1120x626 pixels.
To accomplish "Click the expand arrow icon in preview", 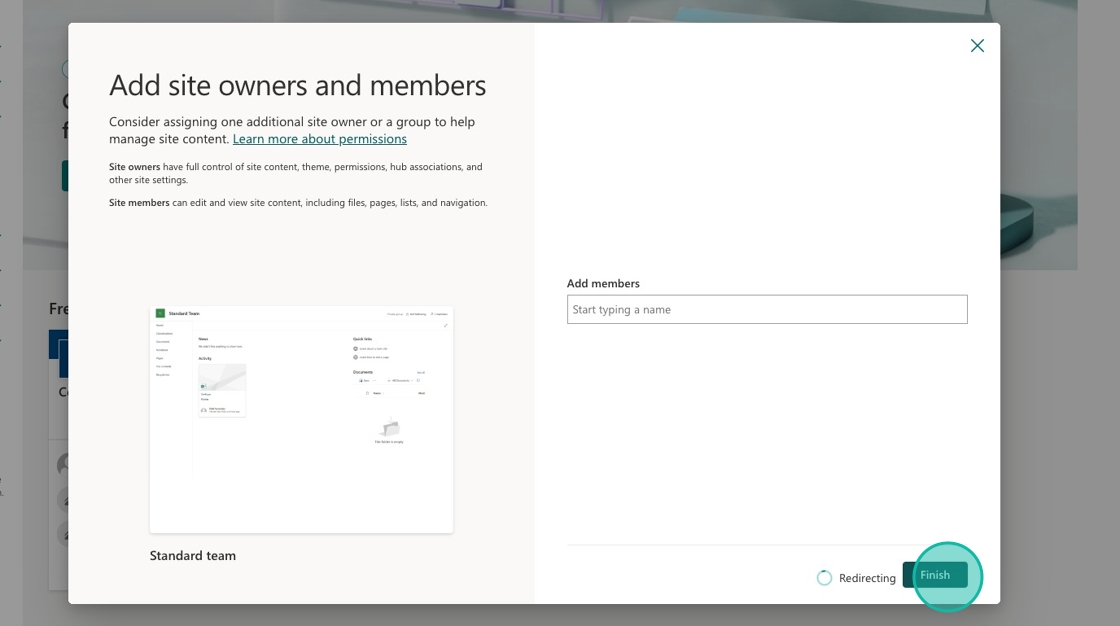I will [x=445, y=325].
